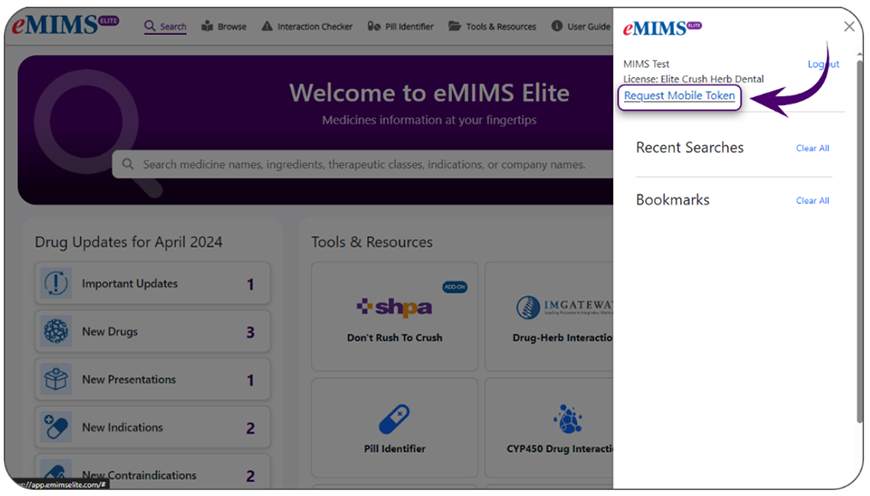The image size is (870, 496).
Task: Click the 'MIMS Test' user name text
Action: [646, 64]
